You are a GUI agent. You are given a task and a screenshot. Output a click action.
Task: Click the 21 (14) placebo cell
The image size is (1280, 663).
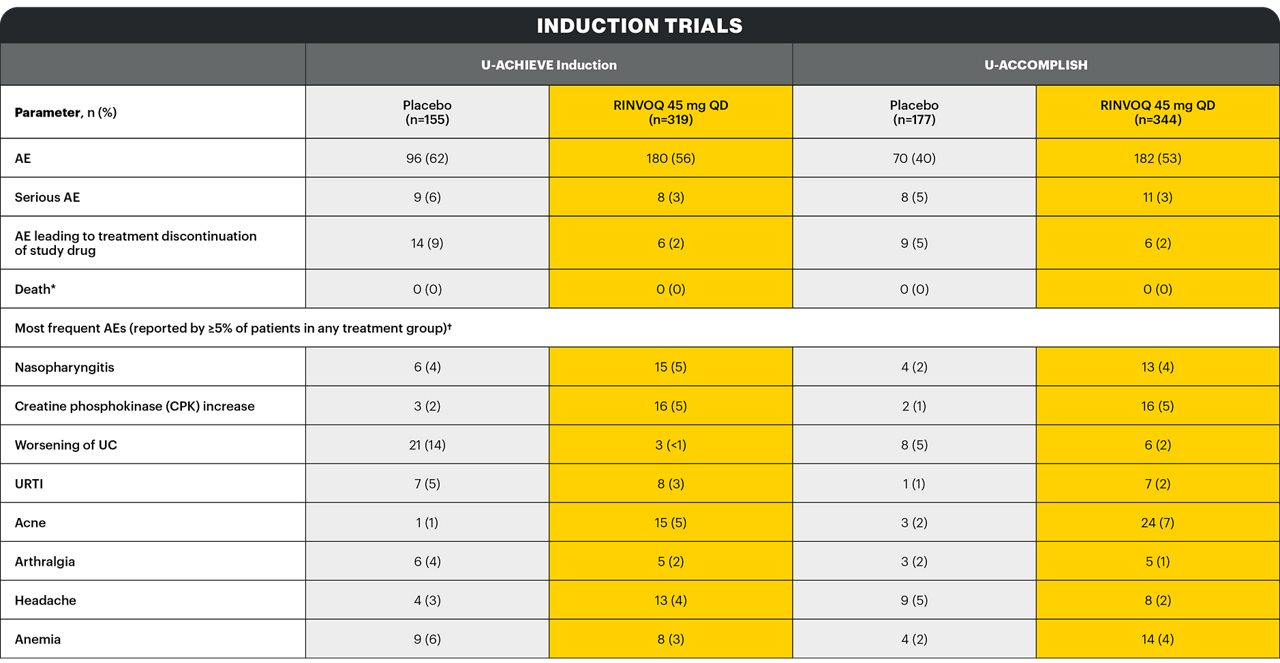click(x=427, y=445)
